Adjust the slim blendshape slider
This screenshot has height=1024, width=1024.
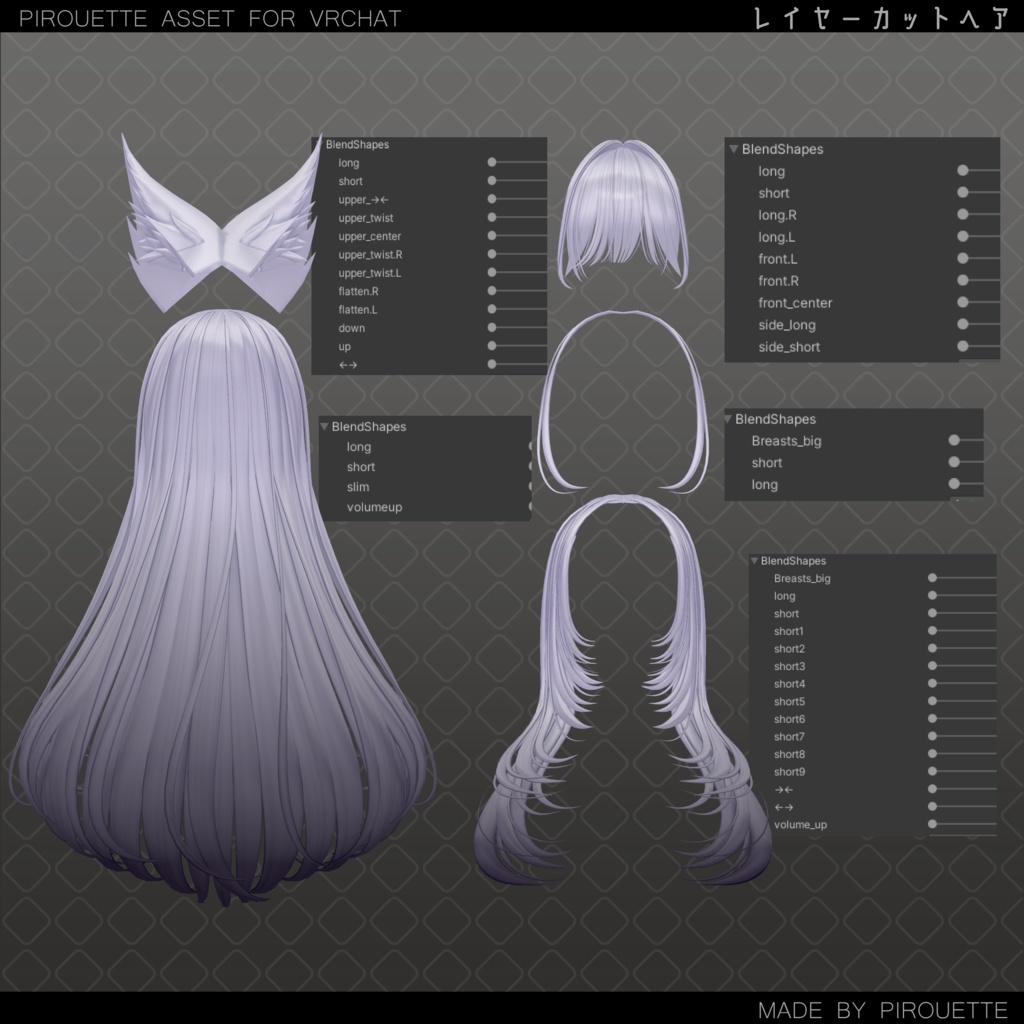529,487
